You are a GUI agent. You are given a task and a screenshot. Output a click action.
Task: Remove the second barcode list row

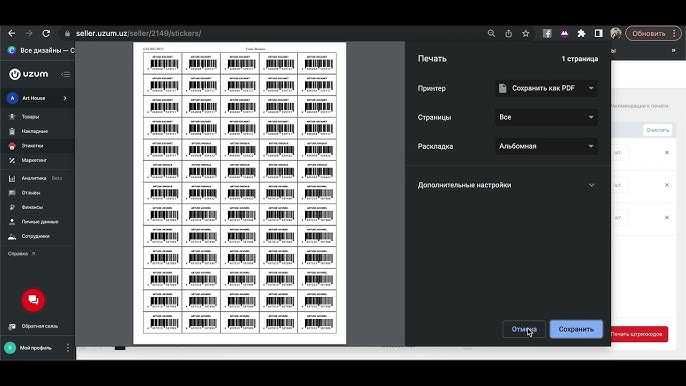(667, 185)
